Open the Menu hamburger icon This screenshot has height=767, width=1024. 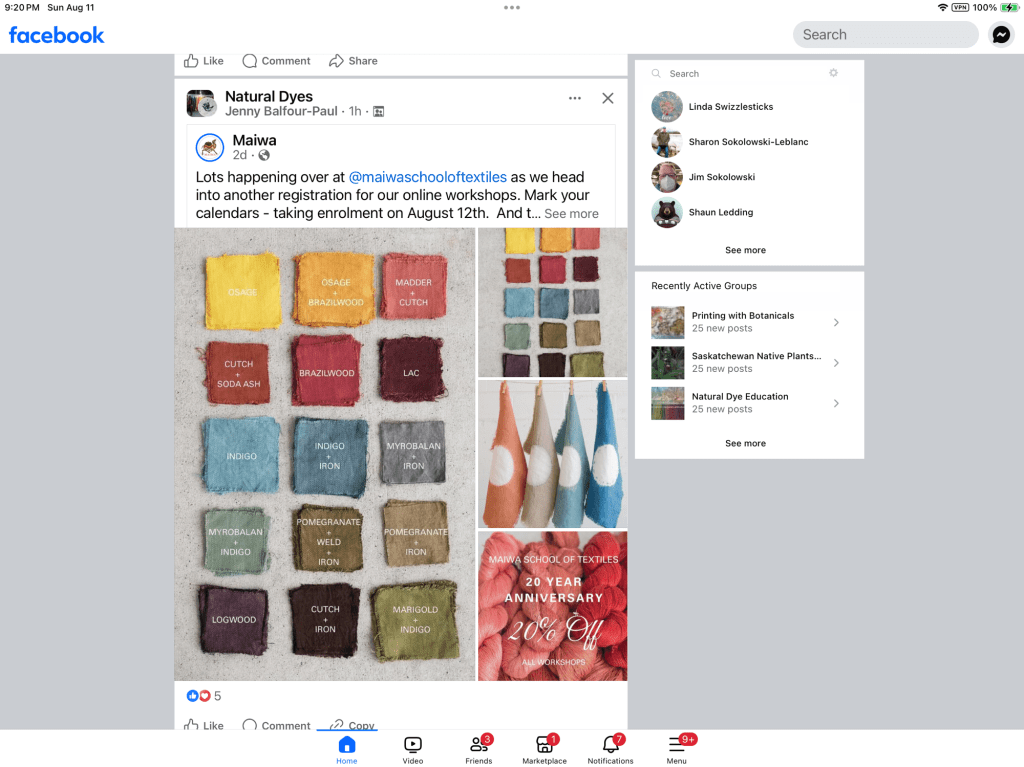click(676, 745)
